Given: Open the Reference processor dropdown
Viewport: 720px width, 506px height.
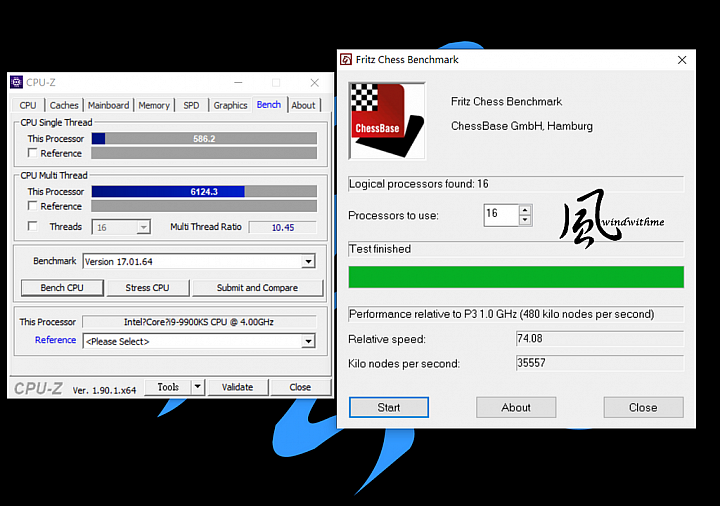Looking at the screenshot, I should 309,341.
